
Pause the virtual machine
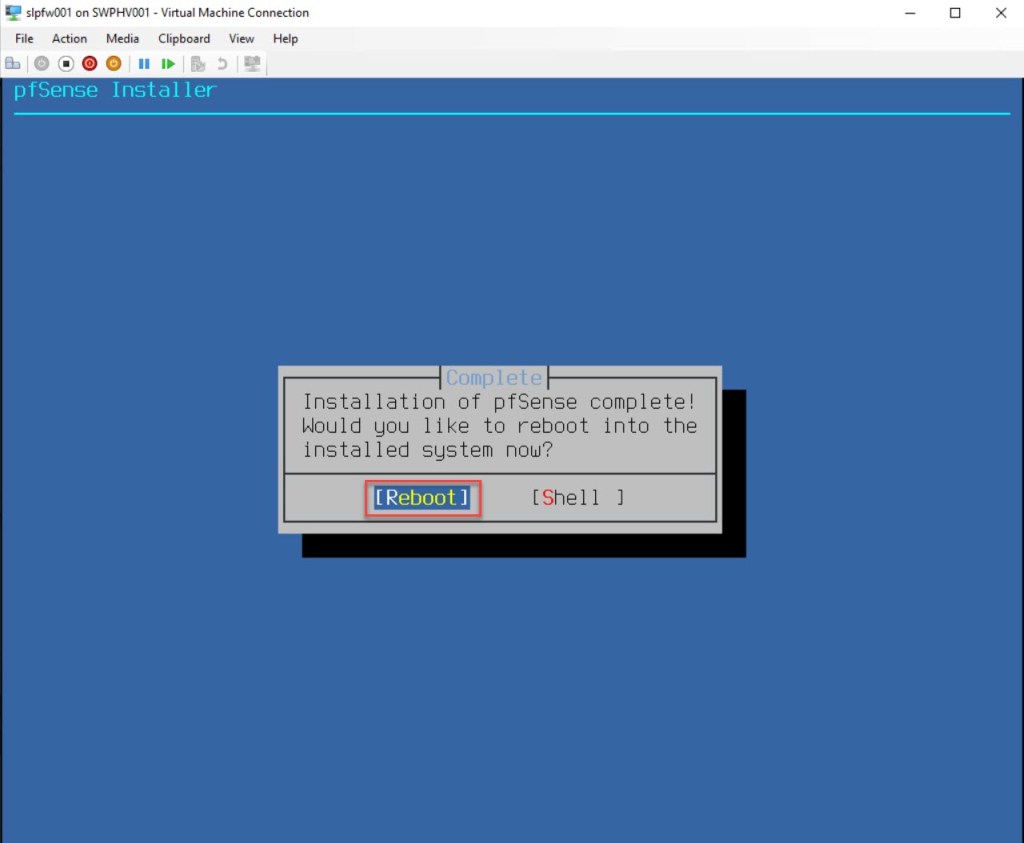coord(144,64)
